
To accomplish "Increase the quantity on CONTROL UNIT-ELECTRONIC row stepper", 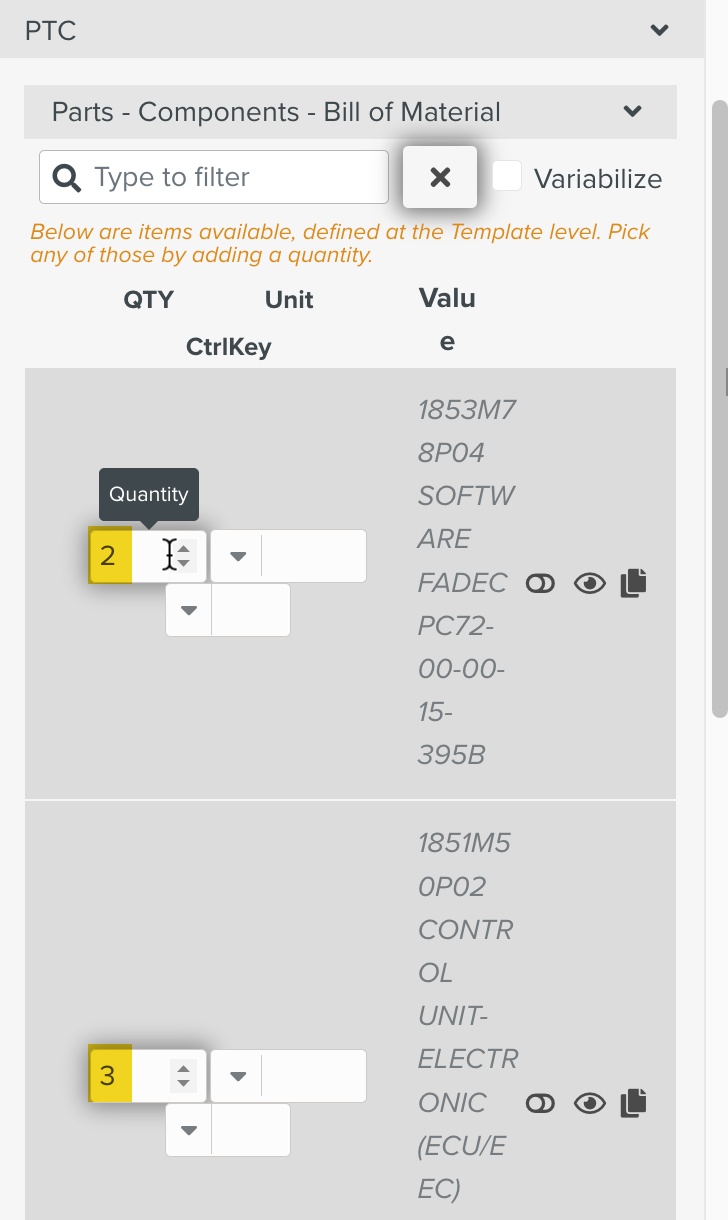I will pyautogui.click(x=183, y=1069).
